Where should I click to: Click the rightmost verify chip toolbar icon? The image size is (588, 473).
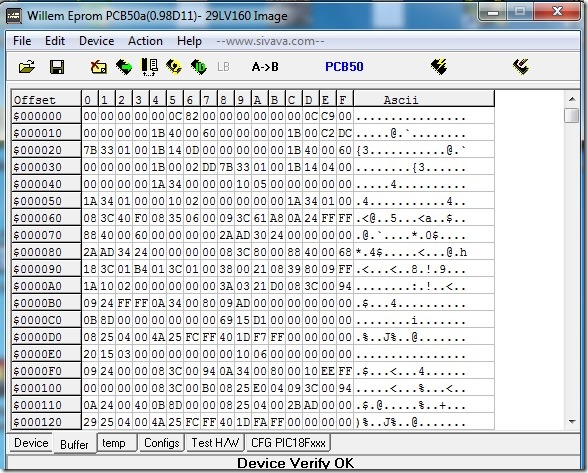click(521, 67)
